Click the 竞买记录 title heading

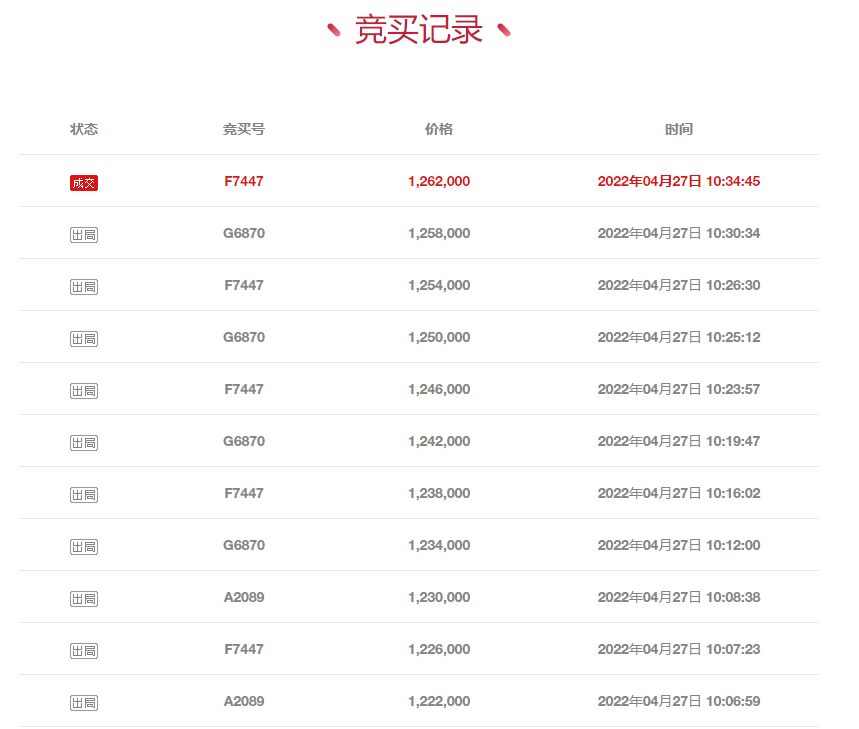(x=419, y=30)
